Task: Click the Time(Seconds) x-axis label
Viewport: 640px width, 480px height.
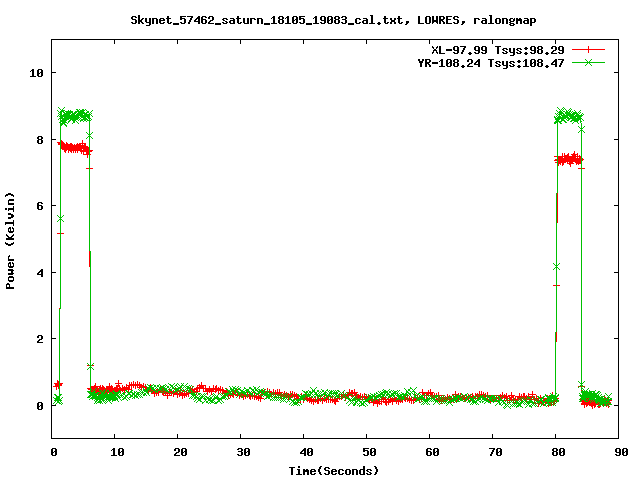Action: 333,471
